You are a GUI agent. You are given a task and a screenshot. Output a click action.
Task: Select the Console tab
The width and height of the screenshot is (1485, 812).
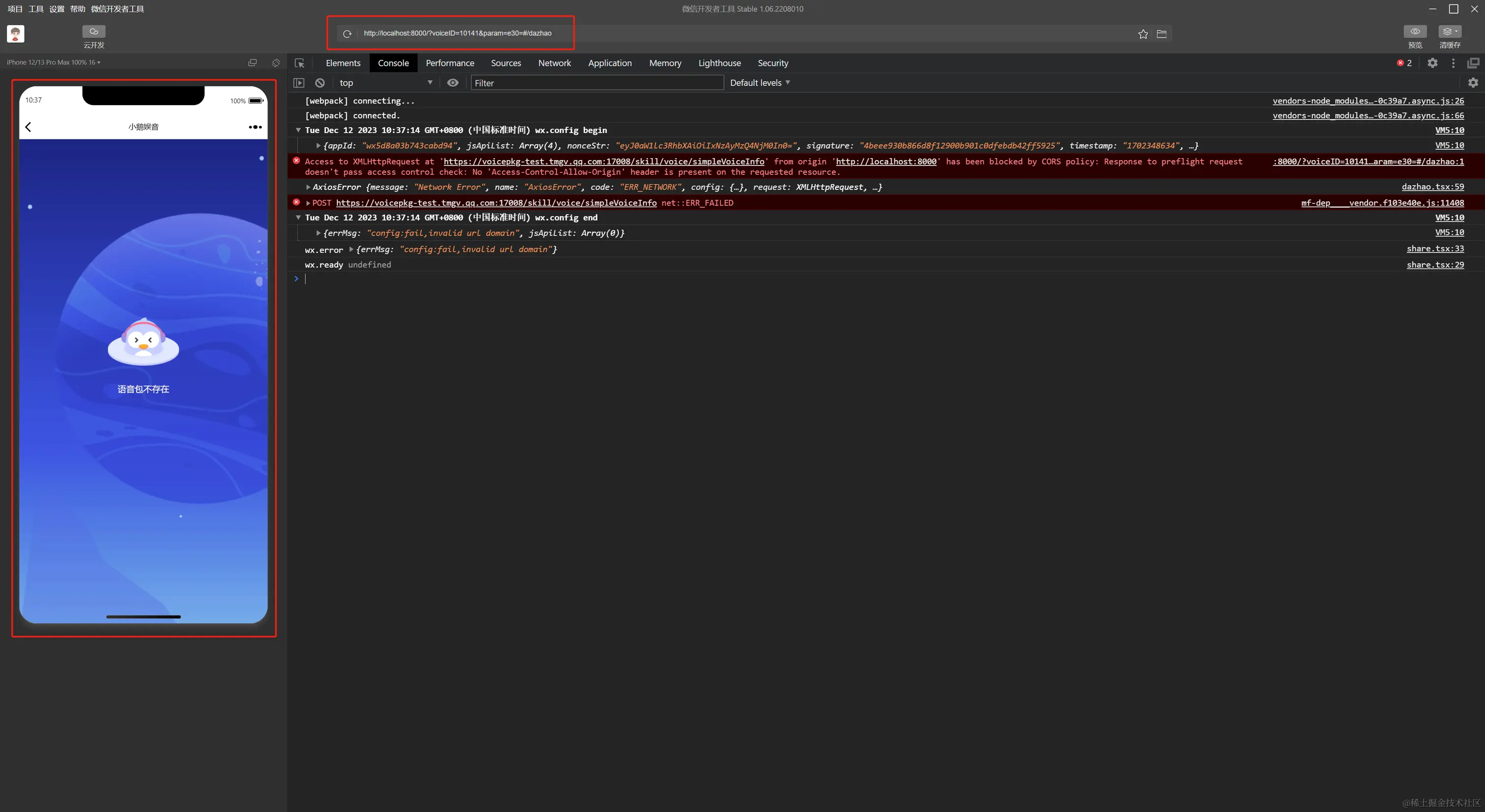pyautogui.click(x=393, y=63)
